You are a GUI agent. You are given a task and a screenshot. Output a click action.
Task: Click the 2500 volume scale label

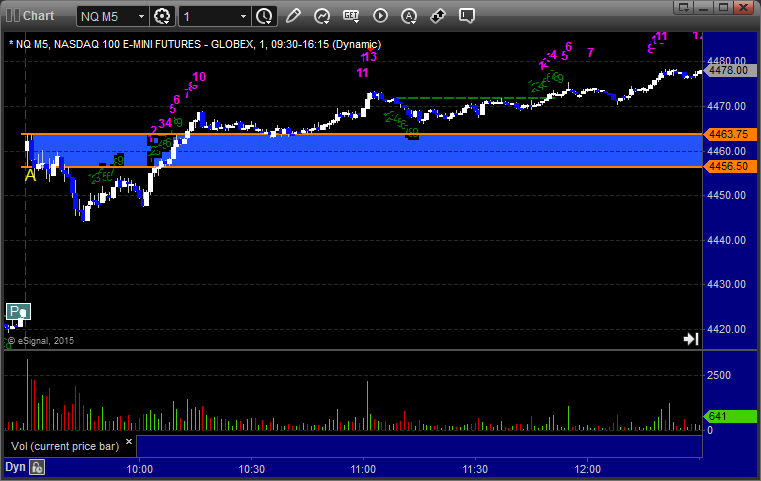click(719, 375)
